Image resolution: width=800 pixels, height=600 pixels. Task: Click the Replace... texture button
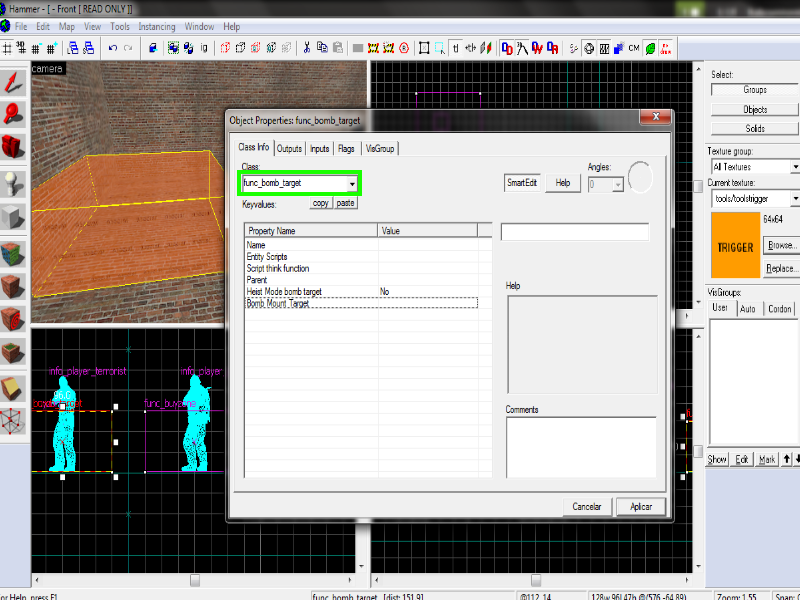coord(781,268)
